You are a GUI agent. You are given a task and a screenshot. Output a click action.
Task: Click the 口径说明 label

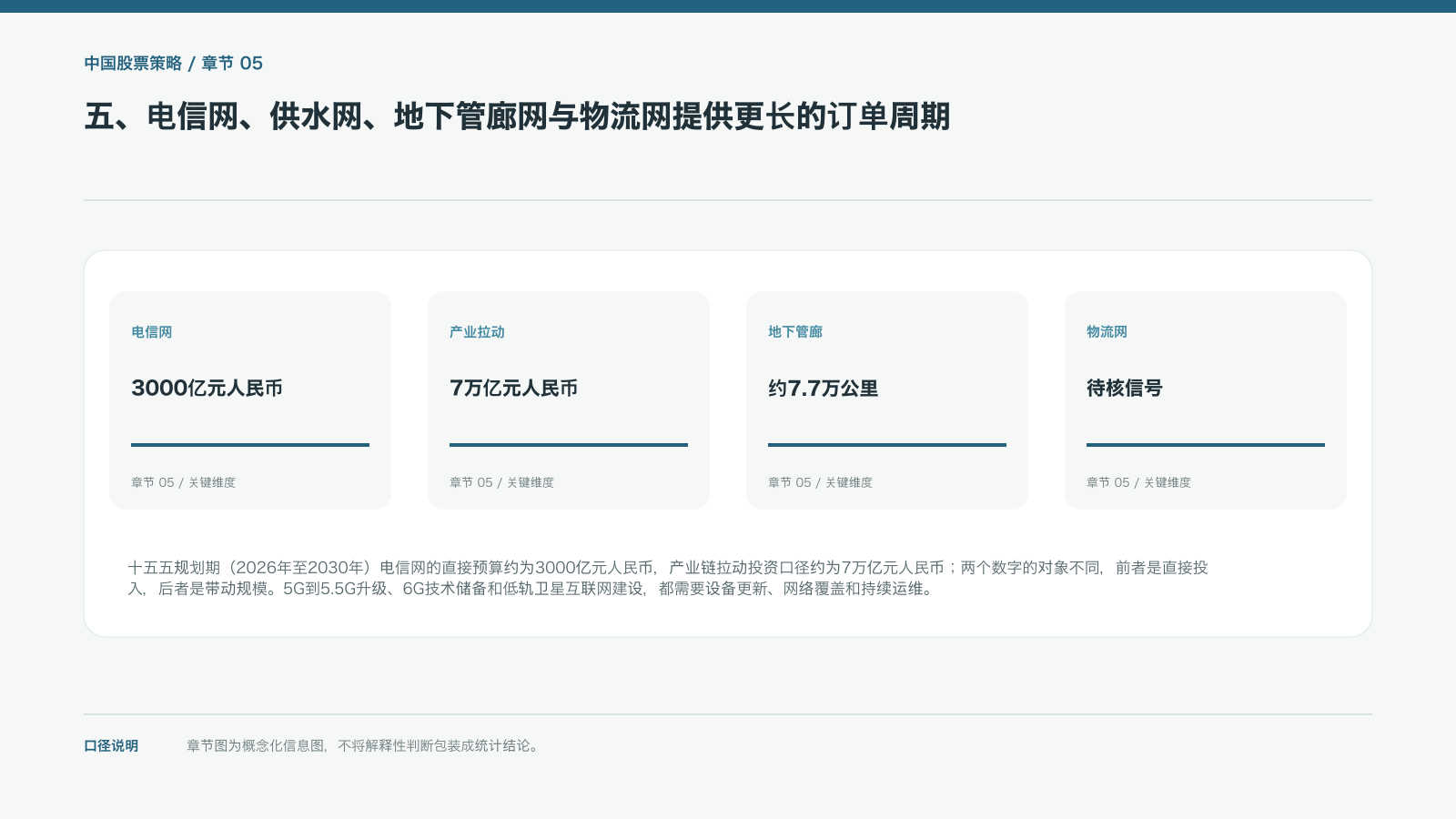[111, 746]
